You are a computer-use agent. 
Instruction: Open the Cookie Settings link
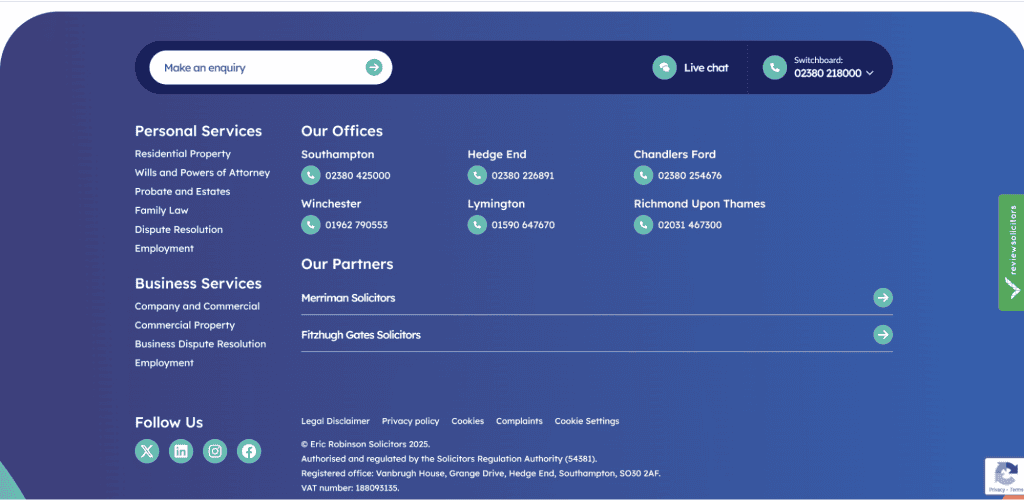click(x=587, y=421)
